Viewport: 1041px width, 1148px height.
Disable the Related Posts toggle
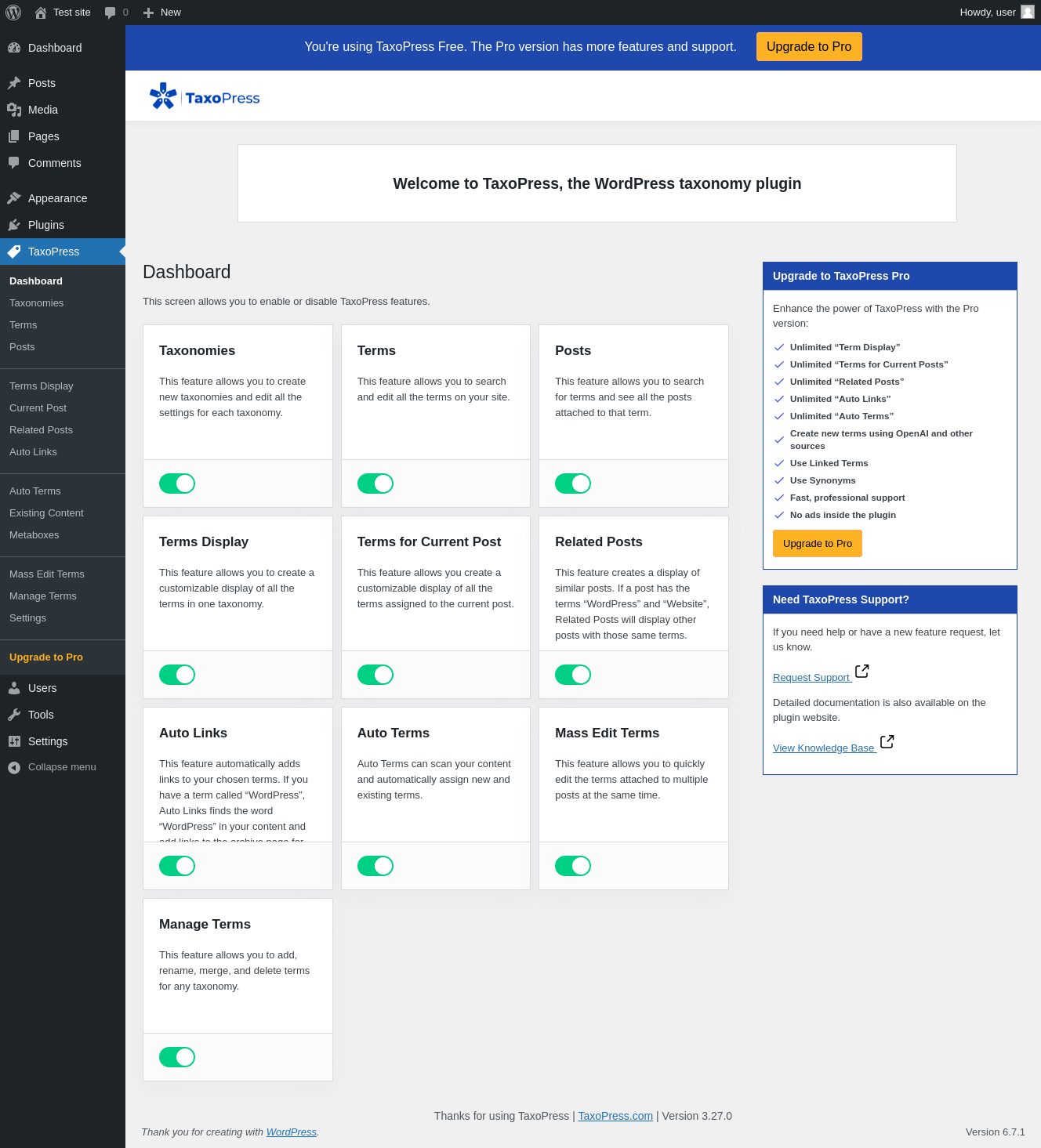click(x=573, y=675)
